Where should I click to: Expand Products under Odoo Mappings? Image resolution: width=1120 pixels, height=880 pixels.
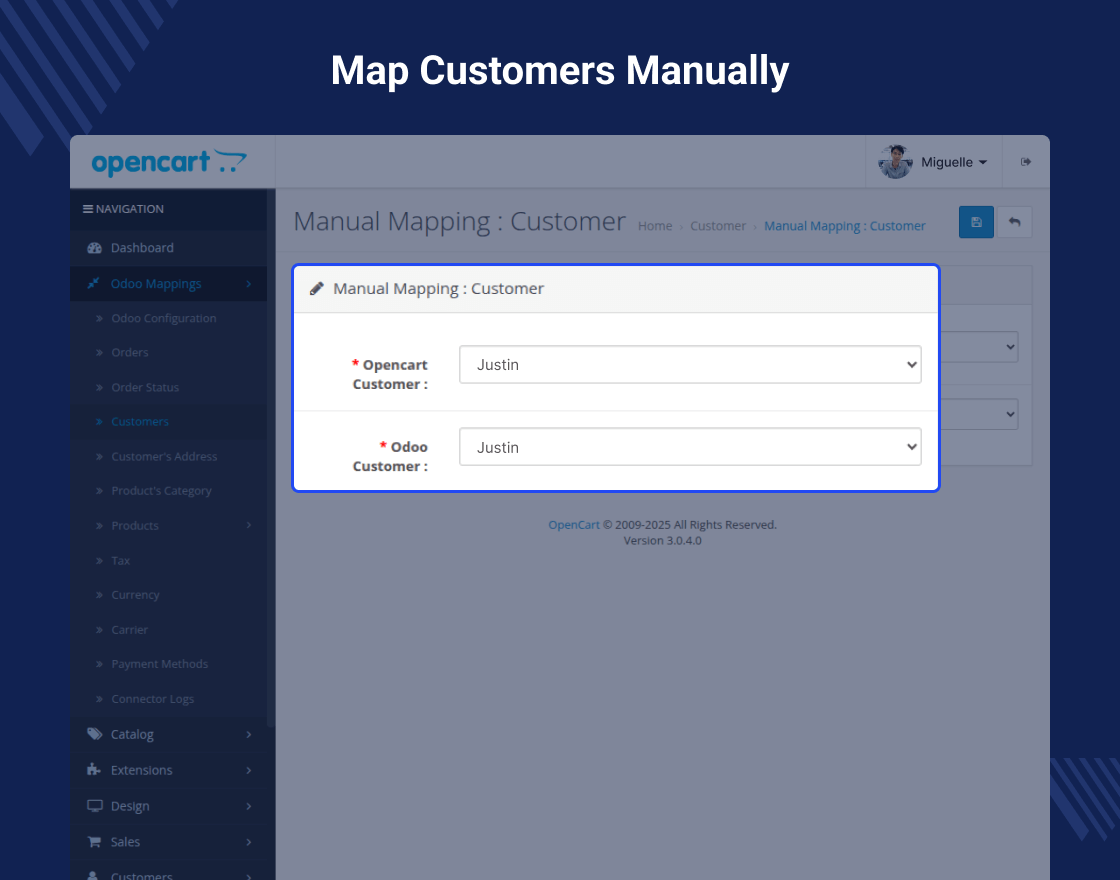click(169, 526)
